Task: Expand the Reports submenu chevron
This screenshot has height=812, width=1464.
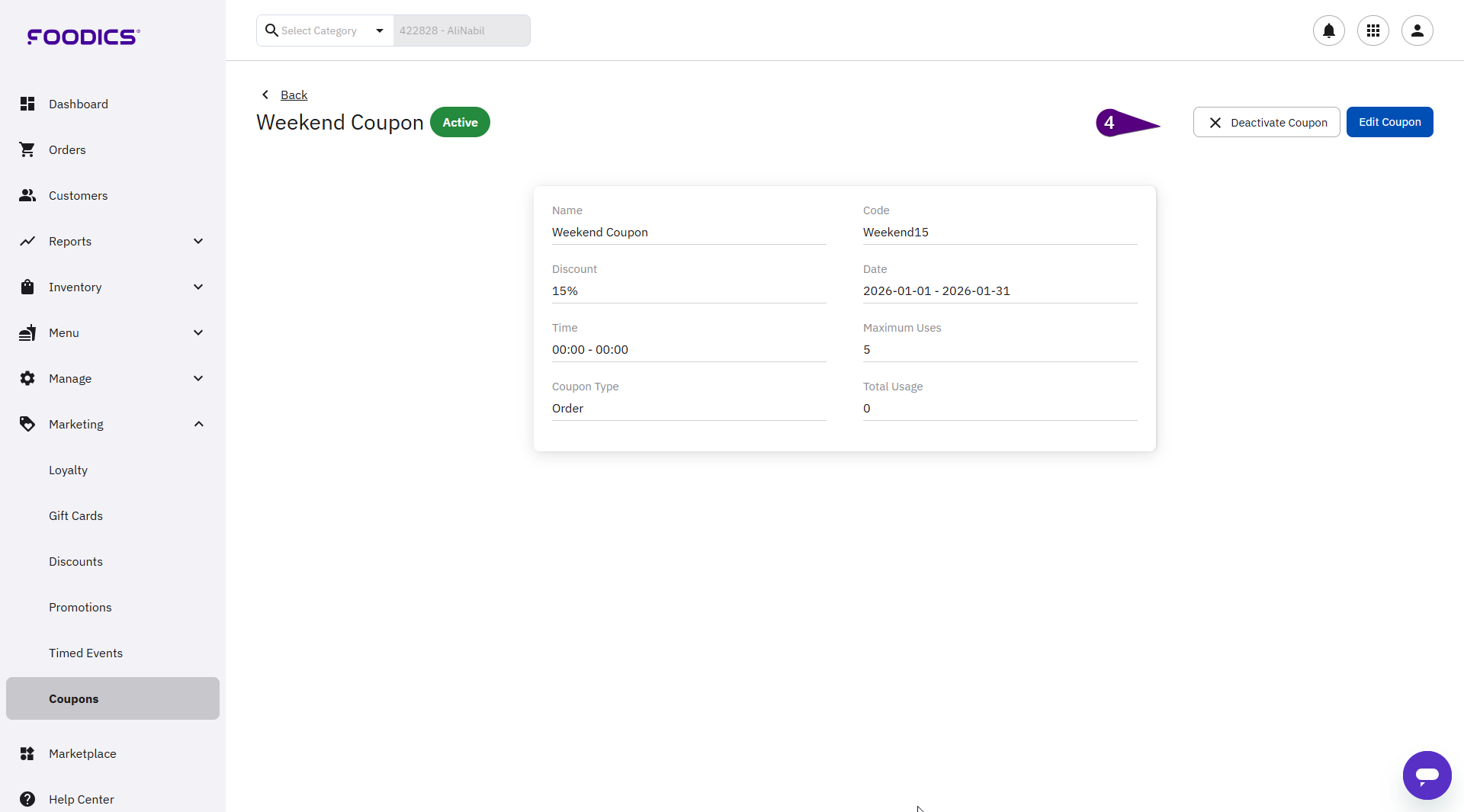Action: [198, 241]
